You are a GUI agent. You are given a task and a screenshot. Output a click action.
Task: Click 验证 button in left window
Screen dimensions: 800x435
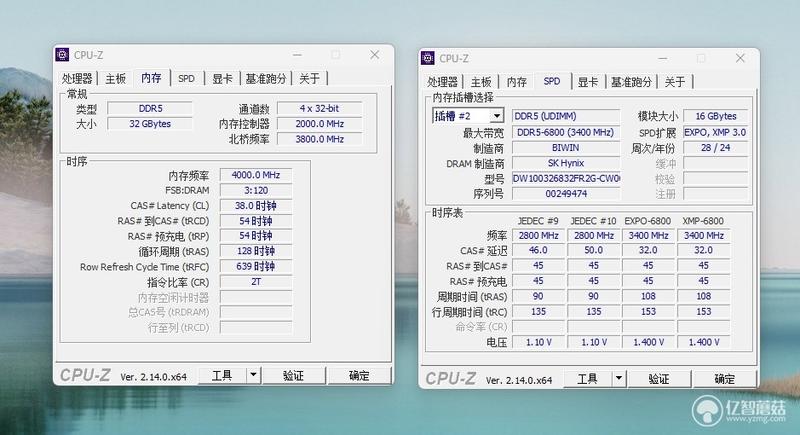click(x=293, y=376)
